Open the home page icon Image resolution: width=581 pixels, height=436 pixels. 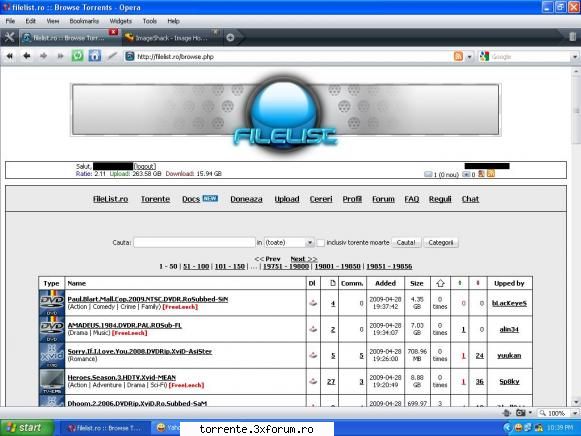click(x=95, y=56)
